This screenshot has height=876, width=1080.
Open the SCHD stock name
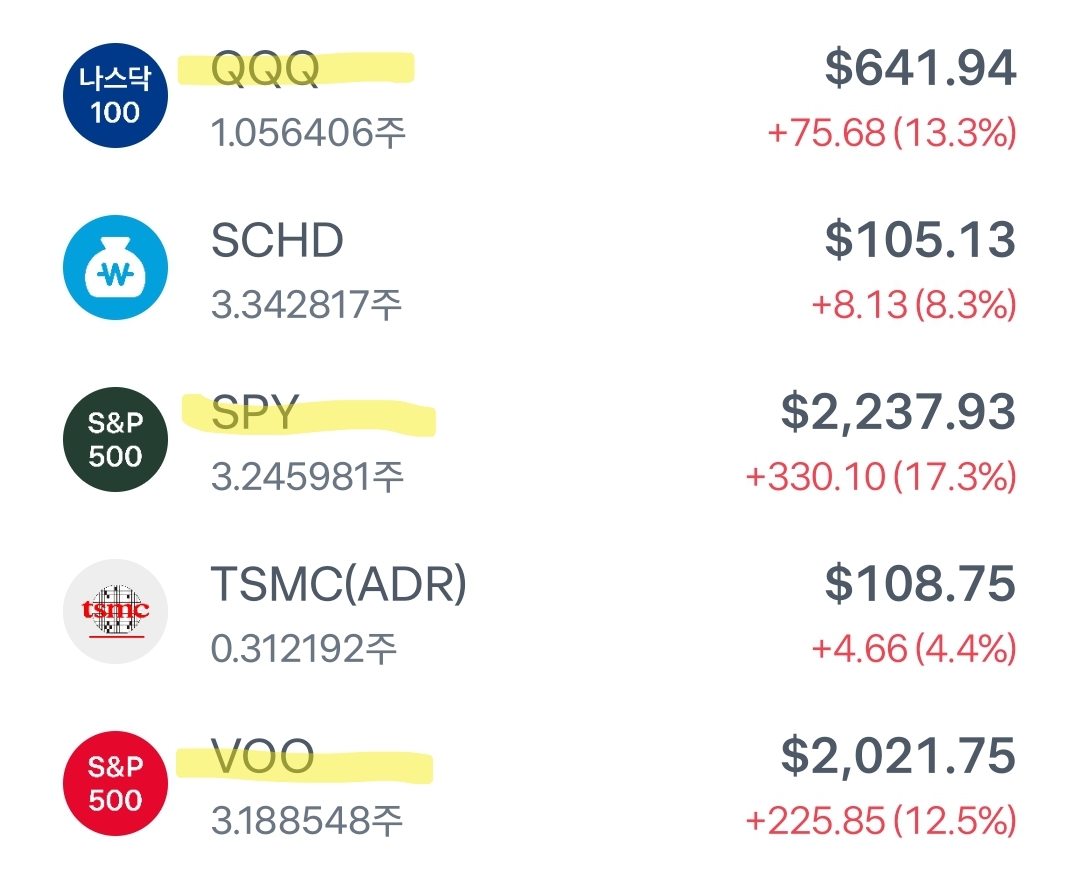(x=277, y=241)
